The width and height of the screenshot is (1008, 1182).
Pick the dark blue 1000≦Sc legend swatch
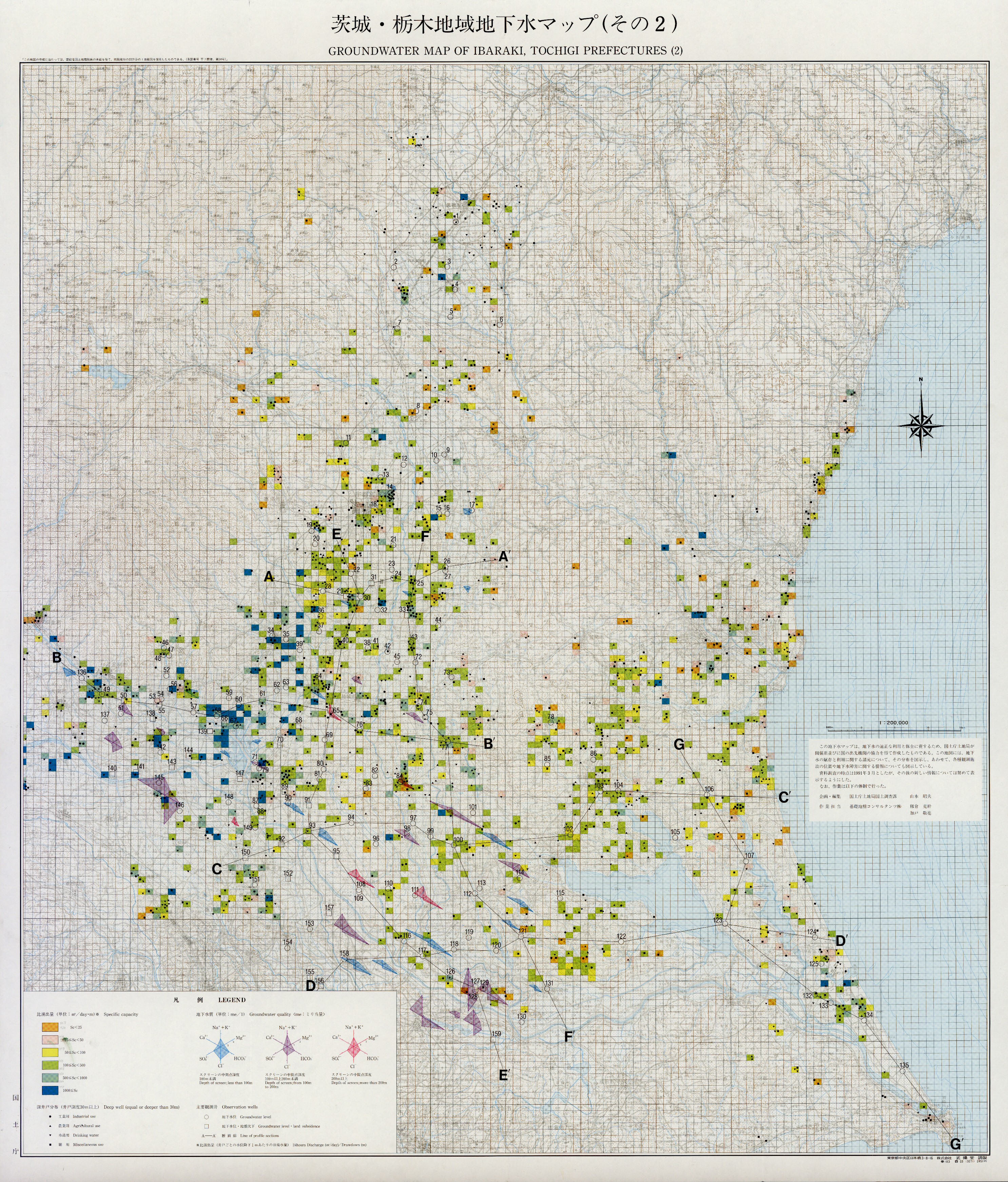coord(50,1091)
